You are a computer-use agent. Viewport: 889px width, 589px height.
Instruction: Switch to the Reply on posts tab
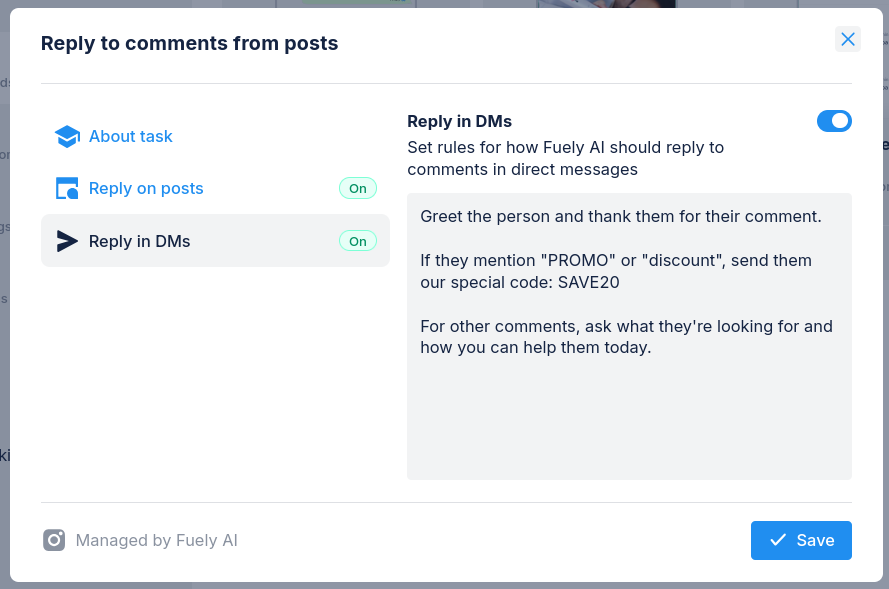coord(146,188)
